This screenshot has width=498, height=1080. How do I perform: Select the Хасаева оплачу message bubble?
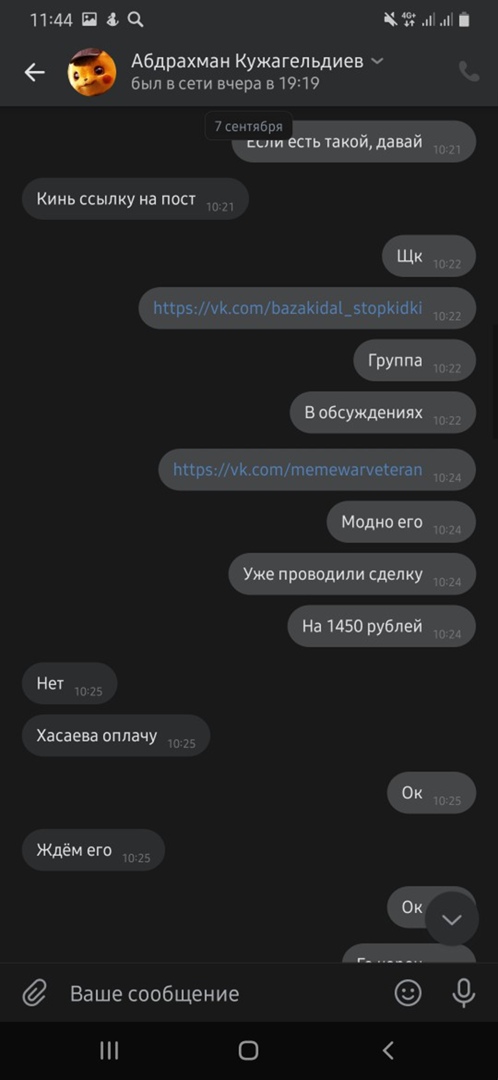[116, 736]
